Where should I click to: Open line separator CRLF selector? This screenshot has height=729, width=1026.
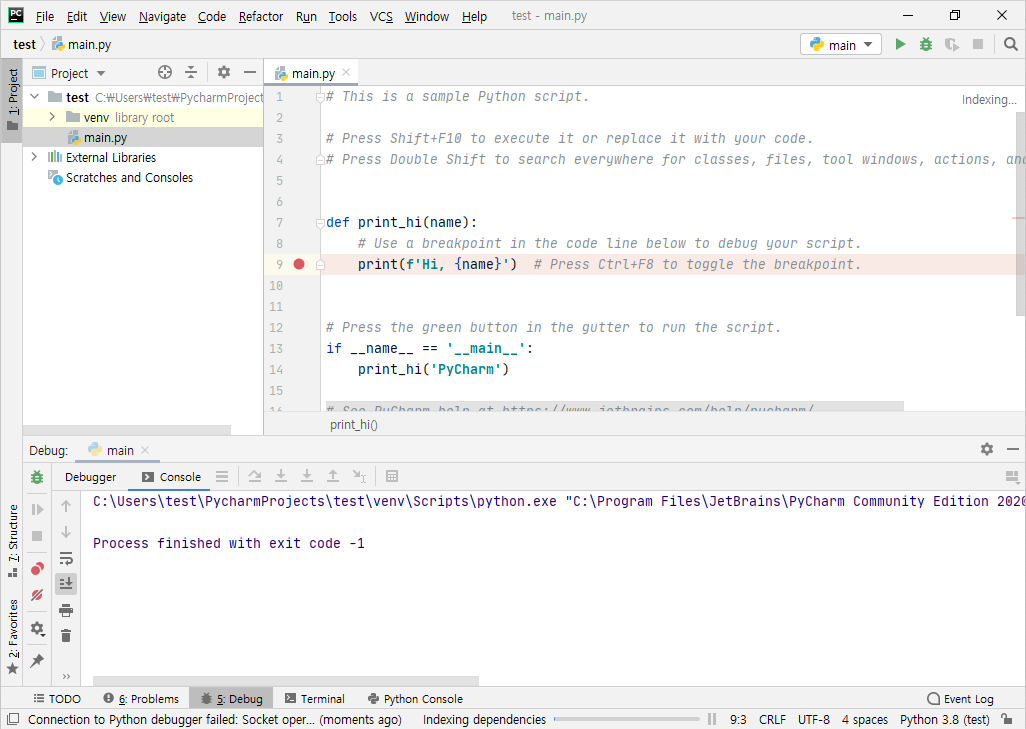[772, 719]
